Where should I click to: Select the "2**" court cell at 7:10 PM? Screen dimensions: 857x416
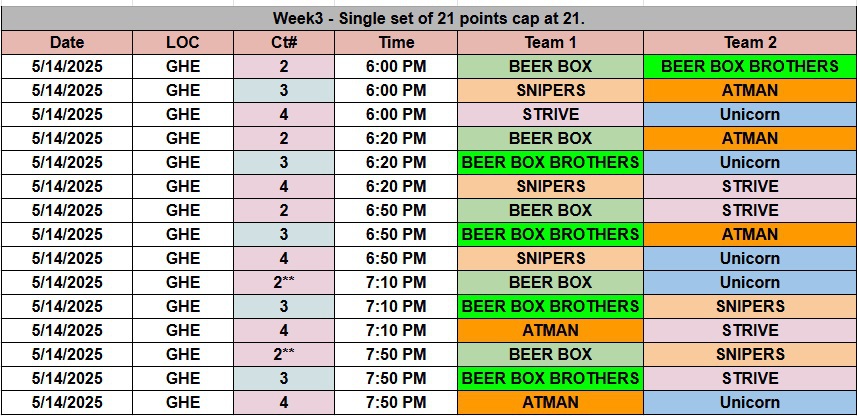click(x=283, y=283)
